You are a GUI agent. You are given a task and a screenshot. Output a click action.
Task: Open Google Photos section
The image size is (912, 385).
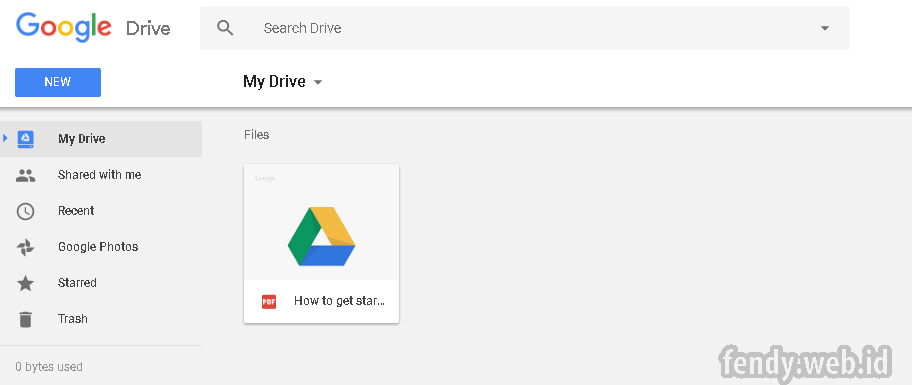(x=98, y=247)
